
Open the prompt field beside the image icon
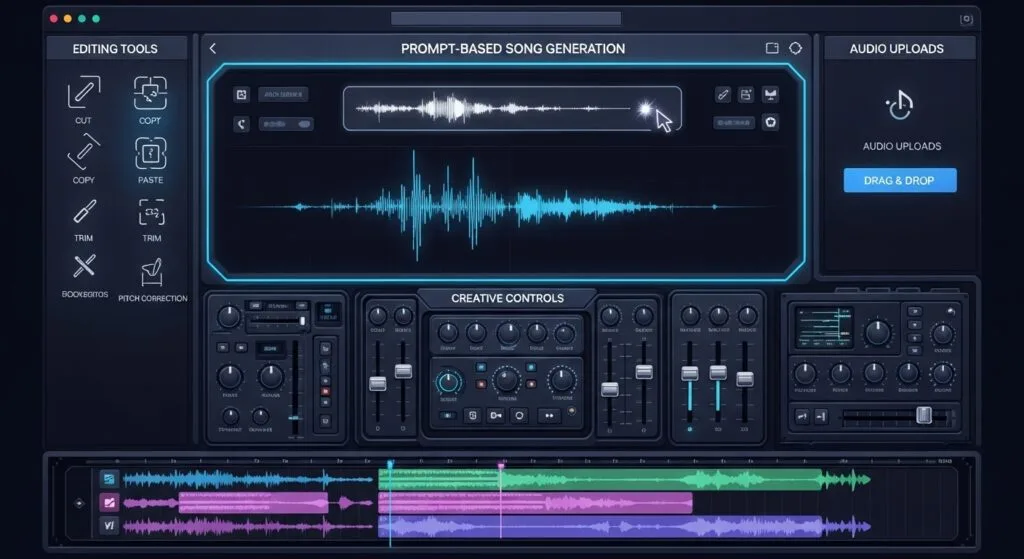tap(283, 95)
